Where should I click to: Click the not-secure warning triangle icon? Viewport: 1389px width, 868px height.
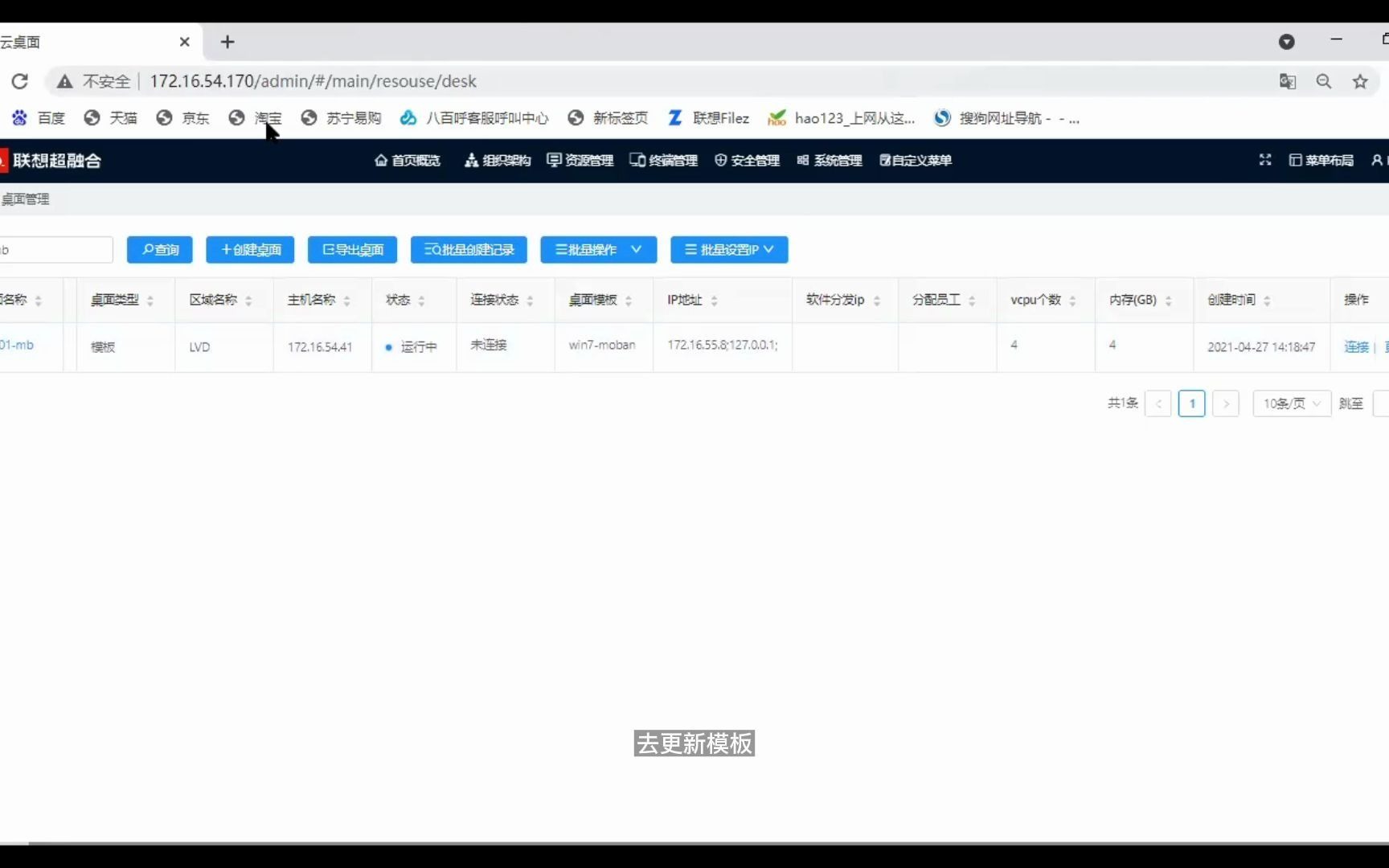pos(65,81)
